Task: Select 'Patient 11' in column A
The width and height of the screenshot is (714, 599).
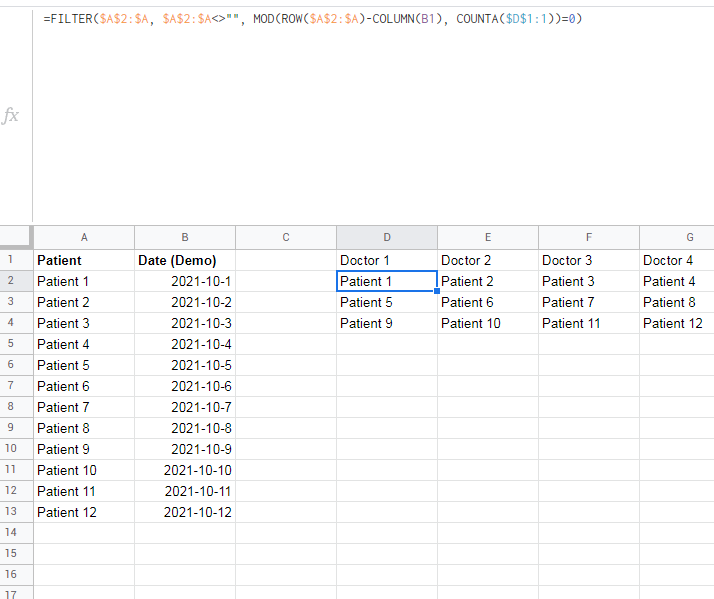Action: (84, 491)
